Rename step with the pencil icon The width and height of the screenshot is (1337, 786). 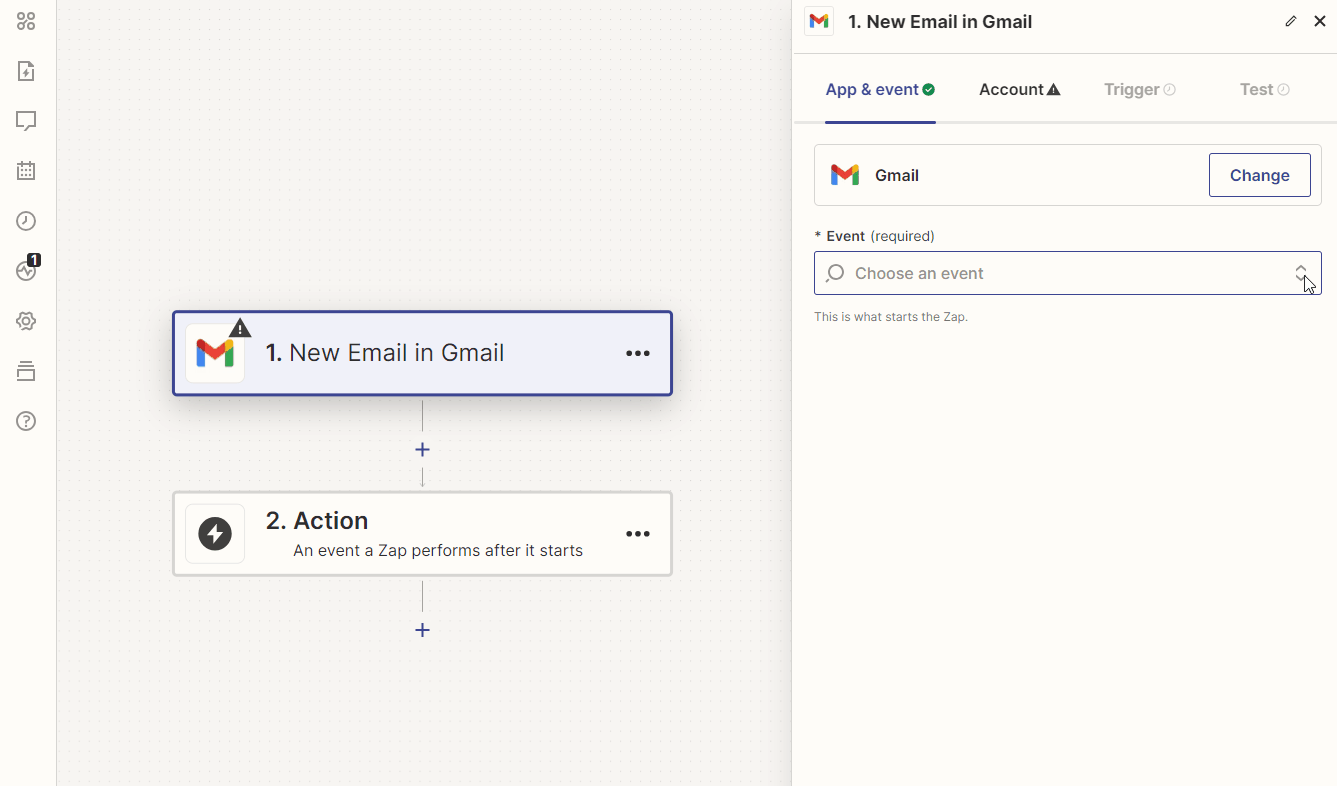tap(1291, 21)
